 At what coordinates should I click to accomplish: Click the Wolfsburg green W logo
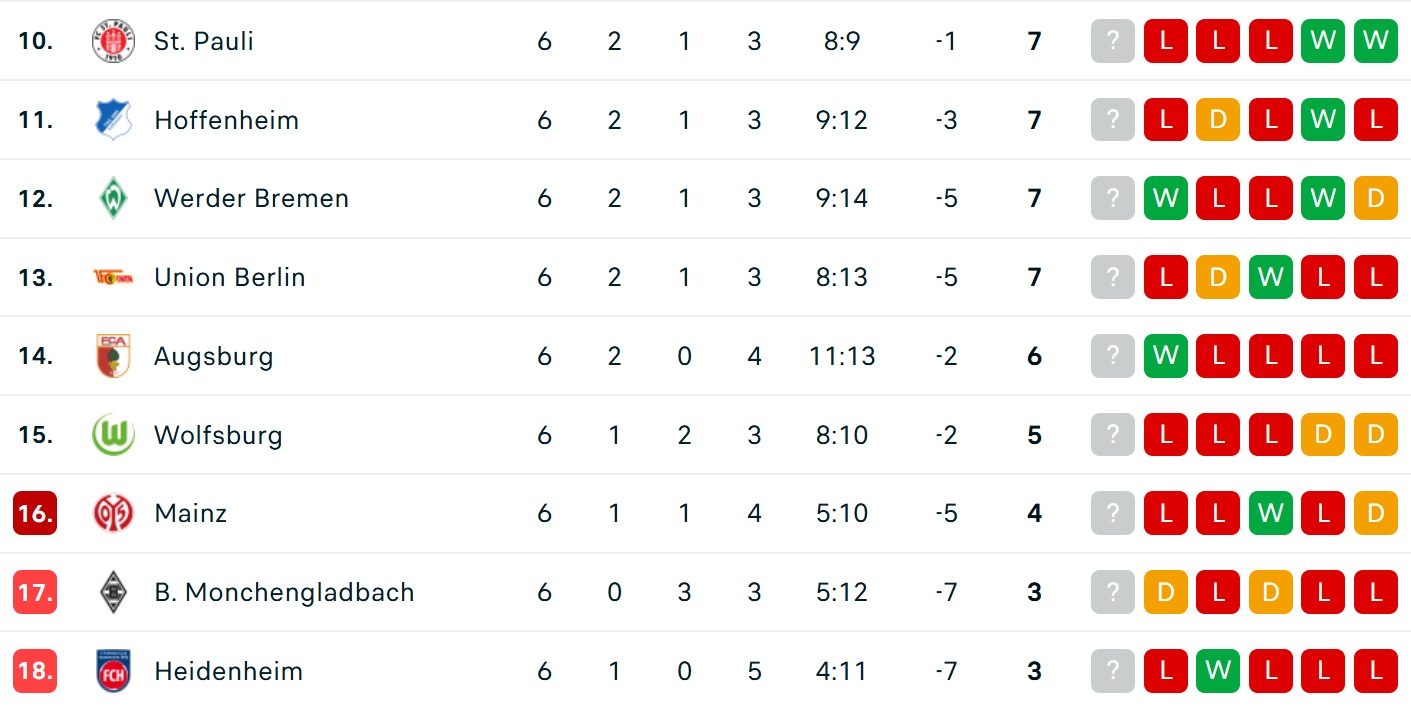pos(113,435)
